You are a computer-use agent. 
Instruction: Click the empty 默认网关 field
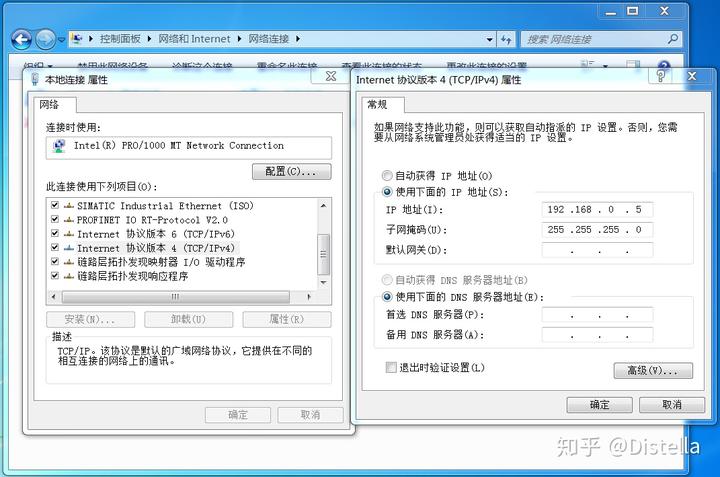point(597,250)
